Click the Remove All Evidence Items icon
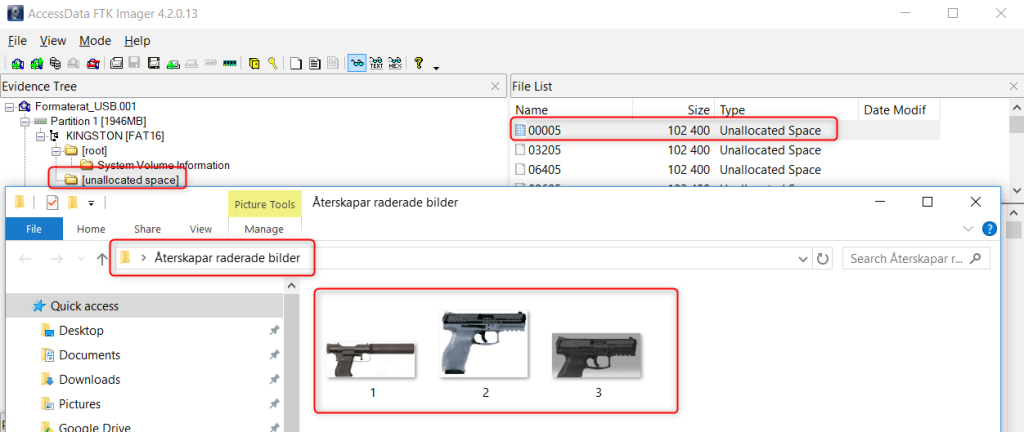The height and width of the screenshot is (432, 1024). (x=93, y=64)
